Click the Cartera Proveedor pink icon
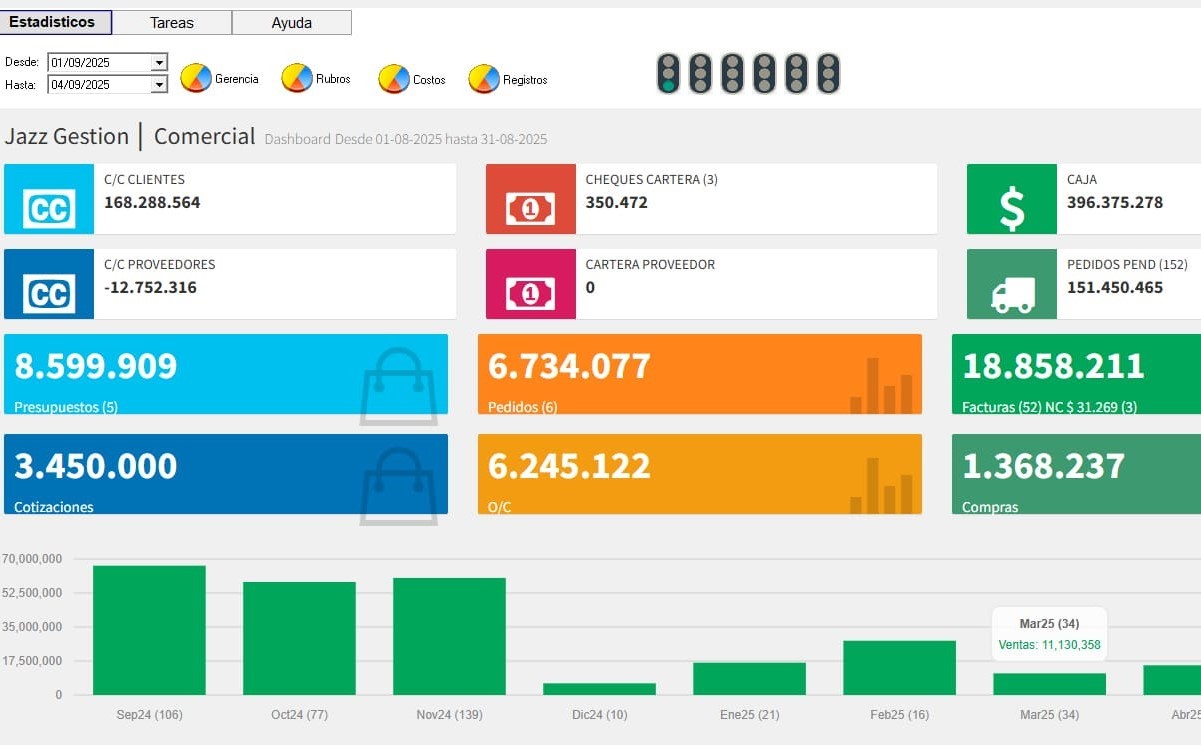Image resolution: width=1201 pixels, height=745 pixels. 531,284
